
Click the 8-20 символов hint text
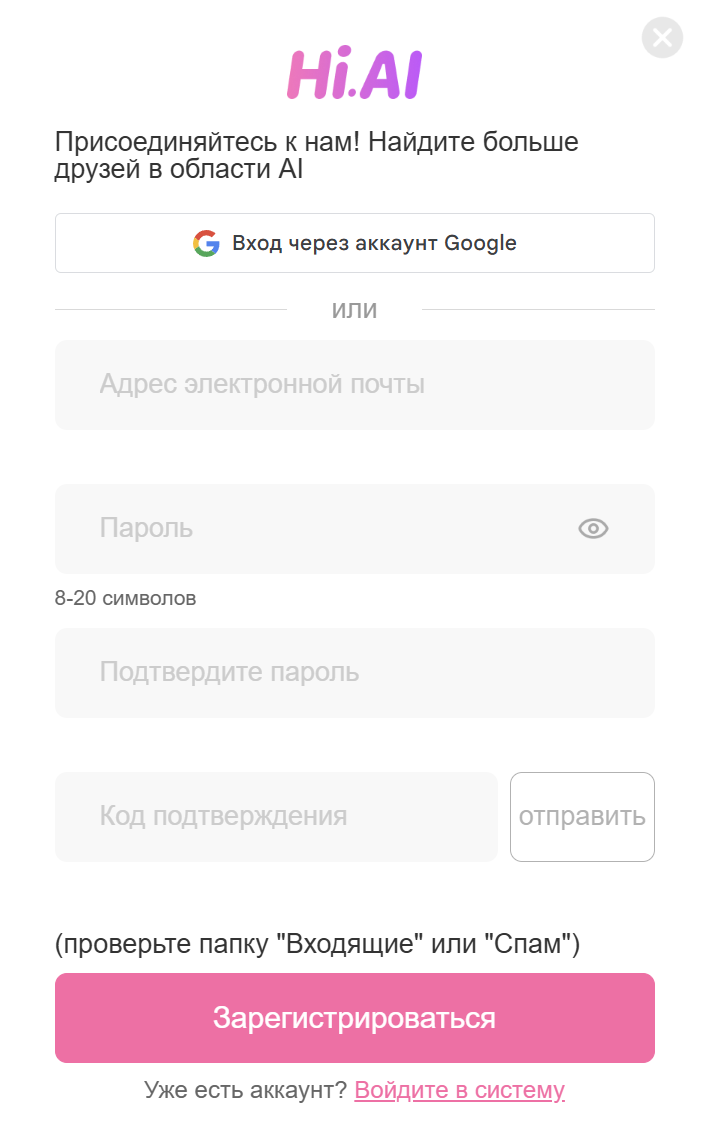(x=125, y=598)
